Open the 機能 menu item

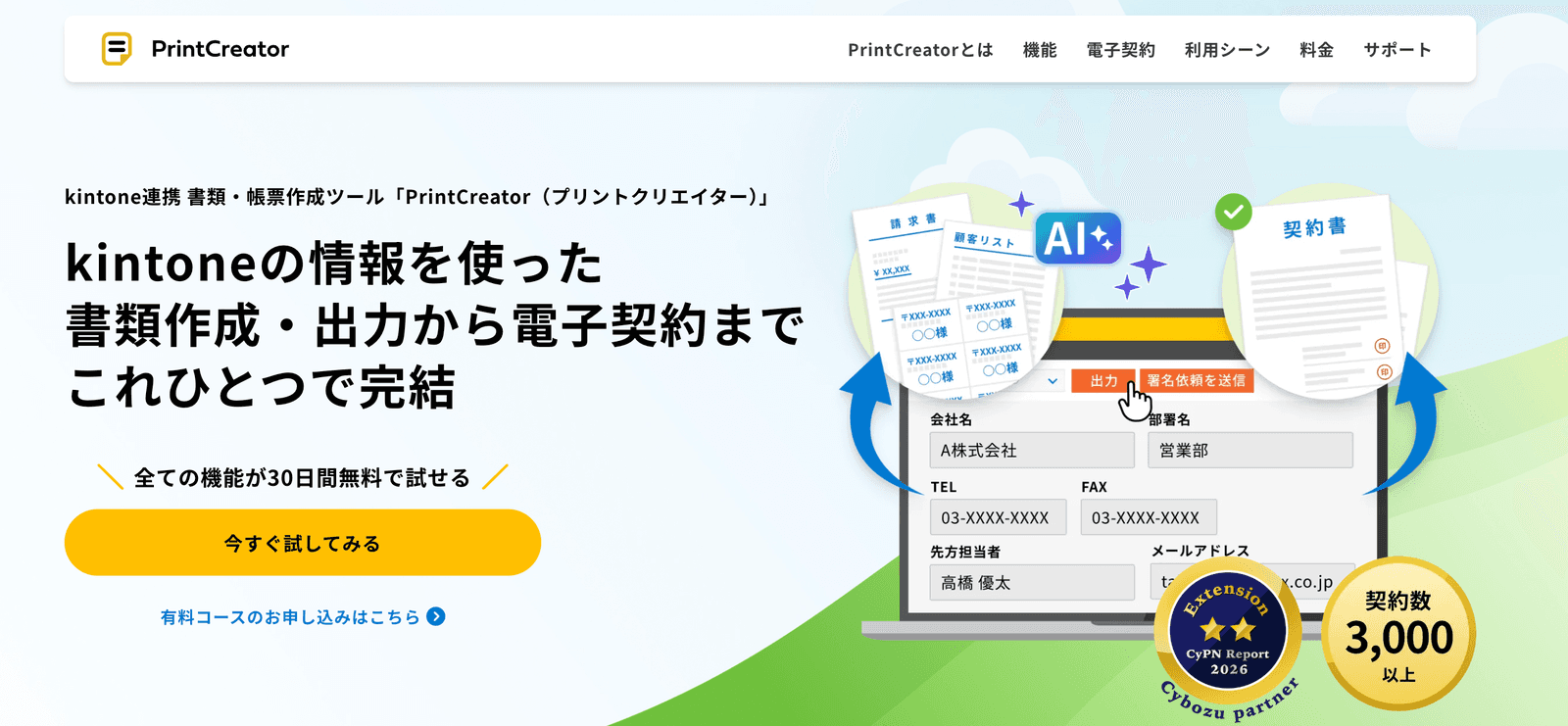(1040, 50)
